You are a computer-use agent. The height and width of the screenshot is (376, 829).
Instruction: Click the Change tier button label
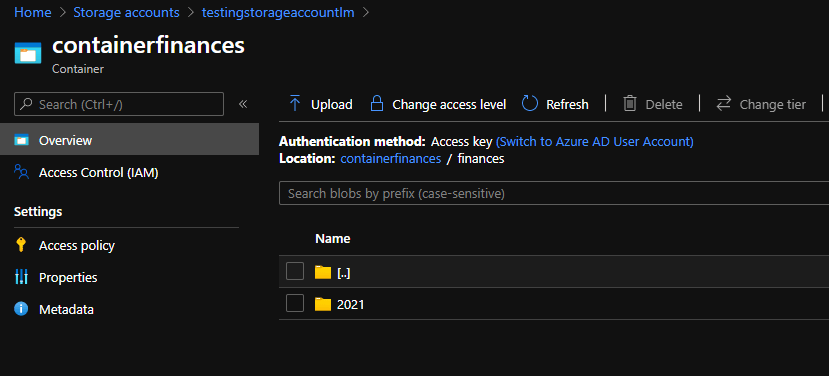pos(773,104)
